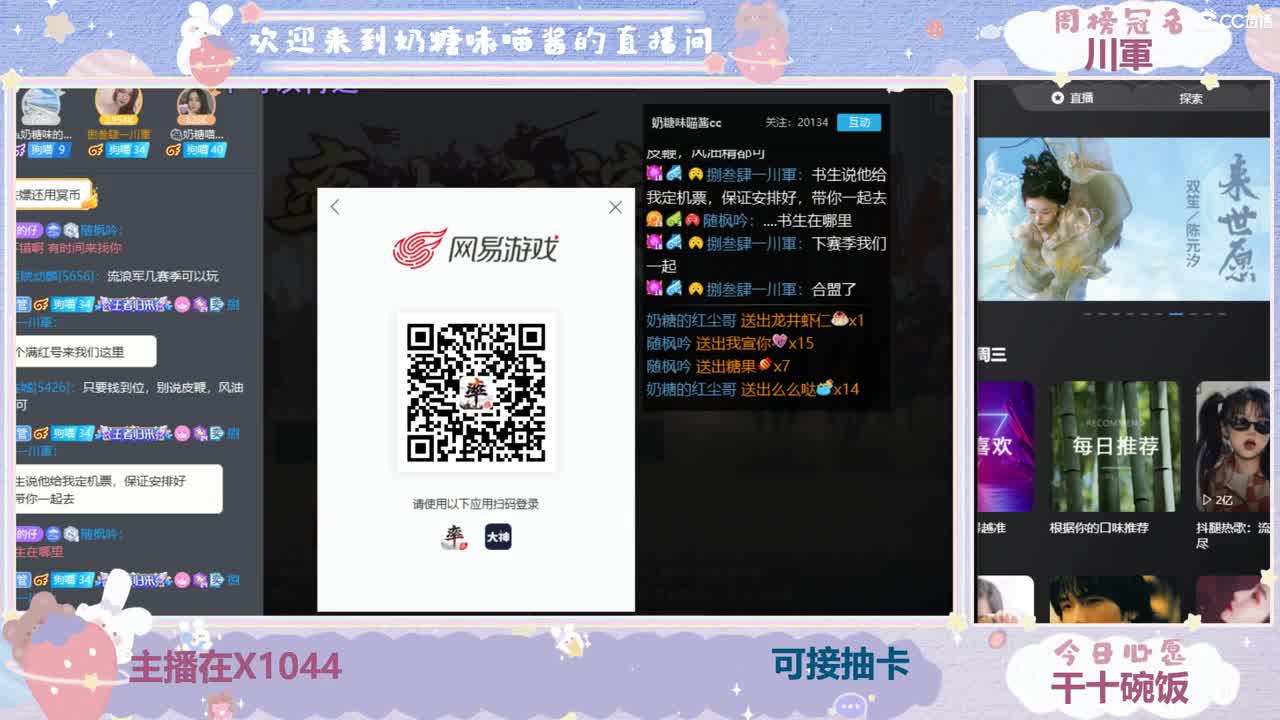1280x720 pixels.
Task: Switch to the 探索 tab
Action: coord(1190,98)
